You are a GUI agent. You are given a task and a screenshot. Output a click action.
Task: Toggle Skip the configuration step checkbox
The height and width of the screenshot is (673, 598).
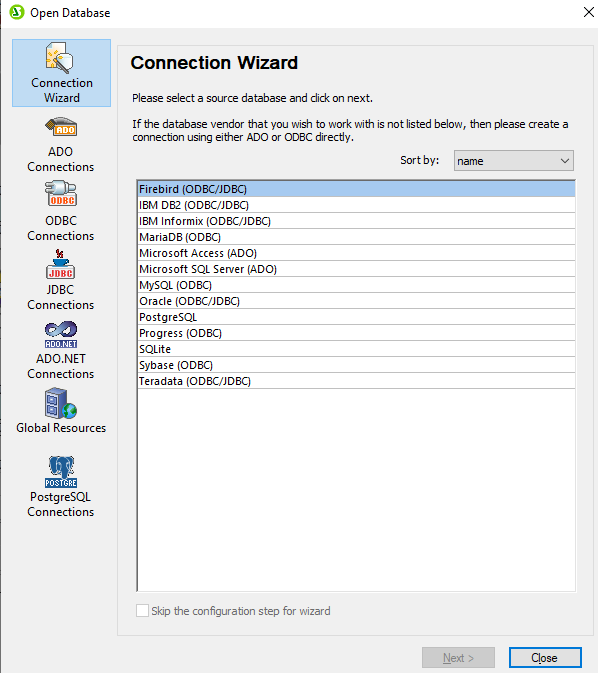pyautogui.click(x=143, y=610)
